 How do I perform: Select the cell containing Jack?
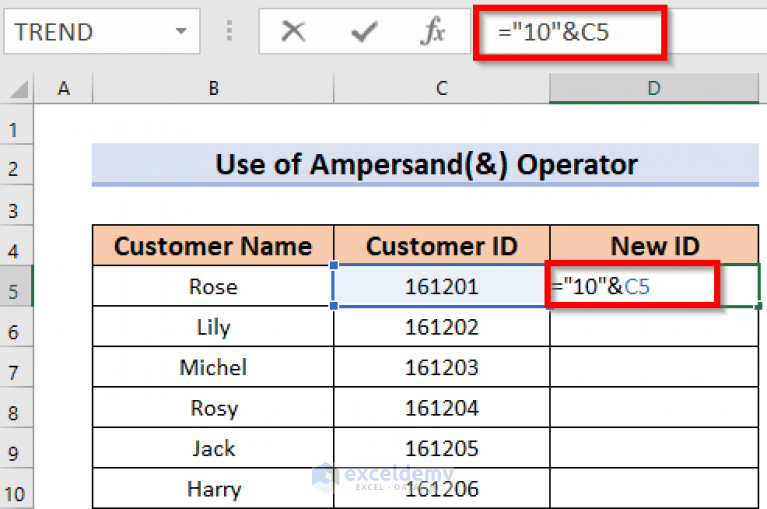coord(213,448)
